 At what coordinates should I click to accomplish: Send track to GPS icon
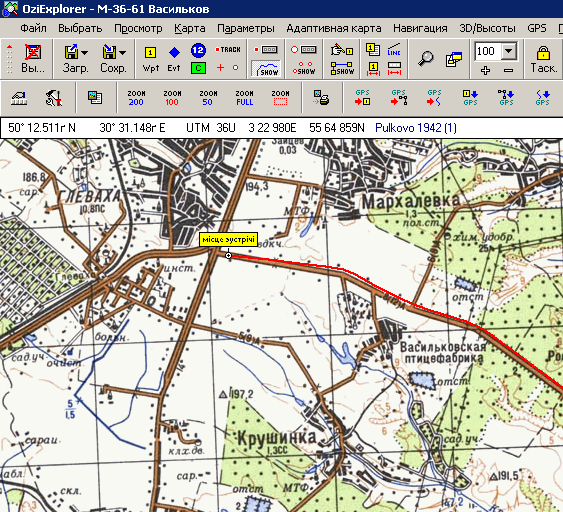pos(434,98)
